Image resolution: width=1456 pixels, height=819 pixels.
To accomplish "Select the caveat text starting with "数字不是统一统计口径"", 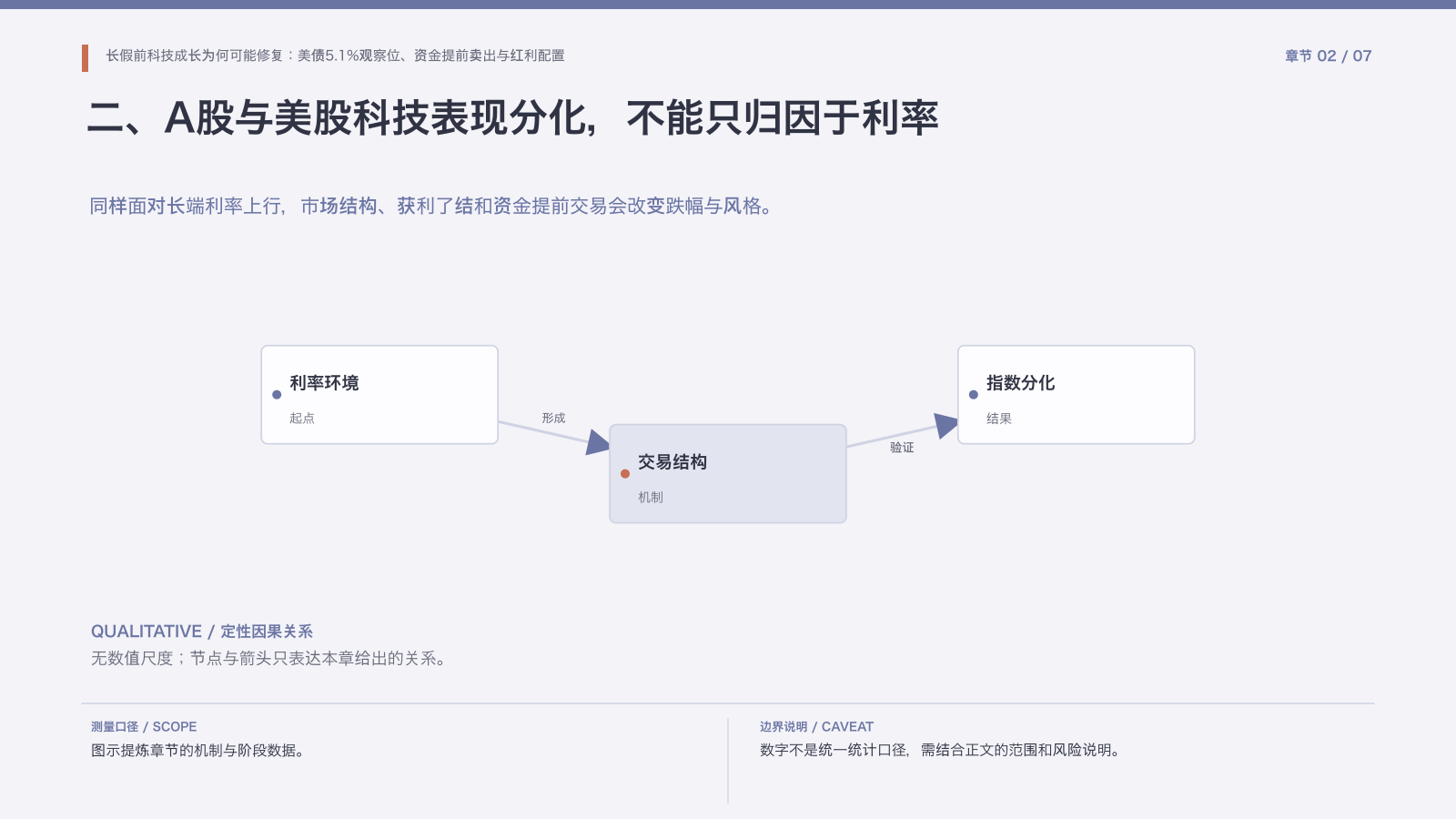I will (x=942, y=751).
